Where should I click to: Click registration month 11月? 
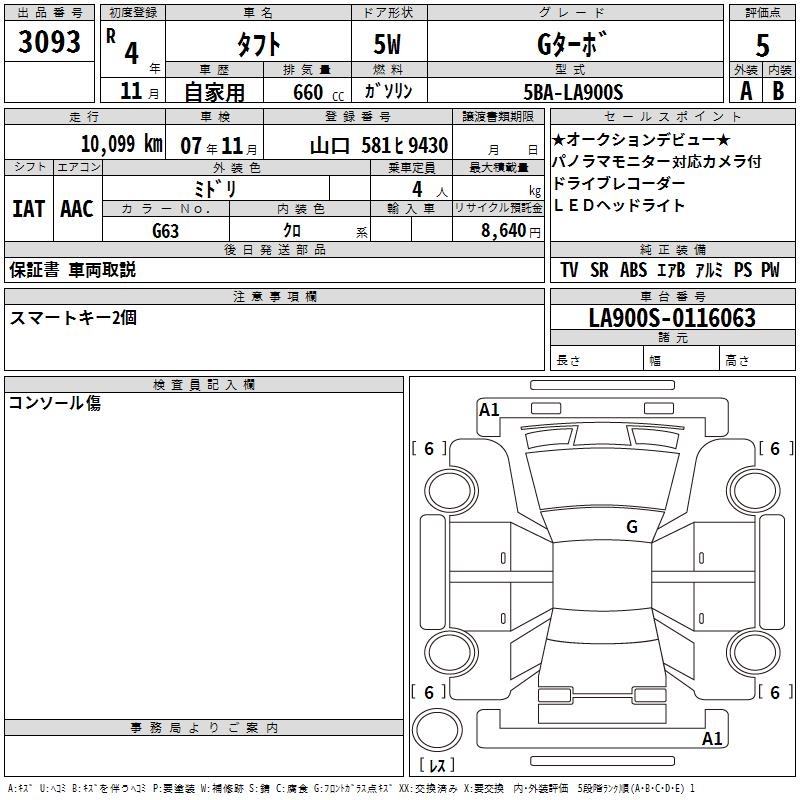coord(139,91)
